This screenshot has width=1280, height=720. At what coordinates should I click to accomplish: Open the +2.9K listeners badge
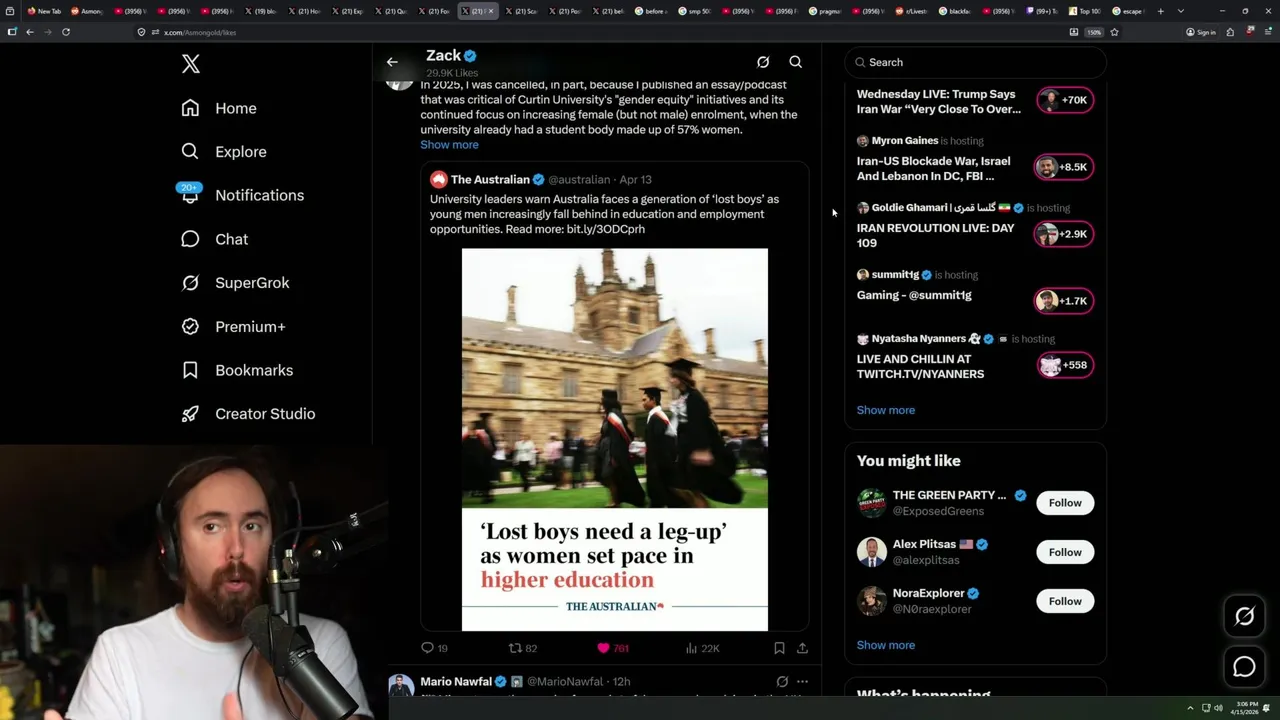[1065, 234]
